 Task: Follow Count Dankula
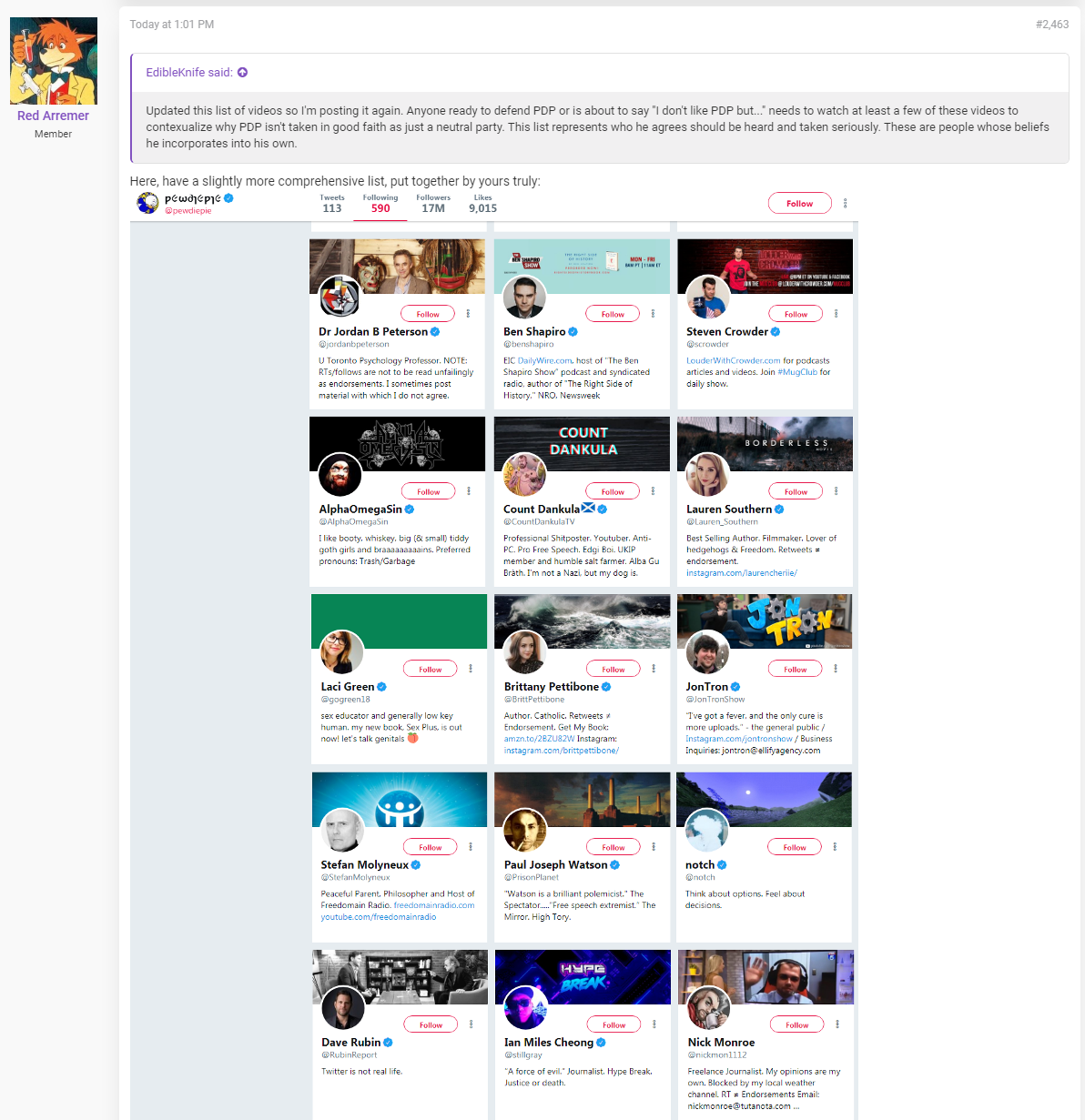click(613, 491)
